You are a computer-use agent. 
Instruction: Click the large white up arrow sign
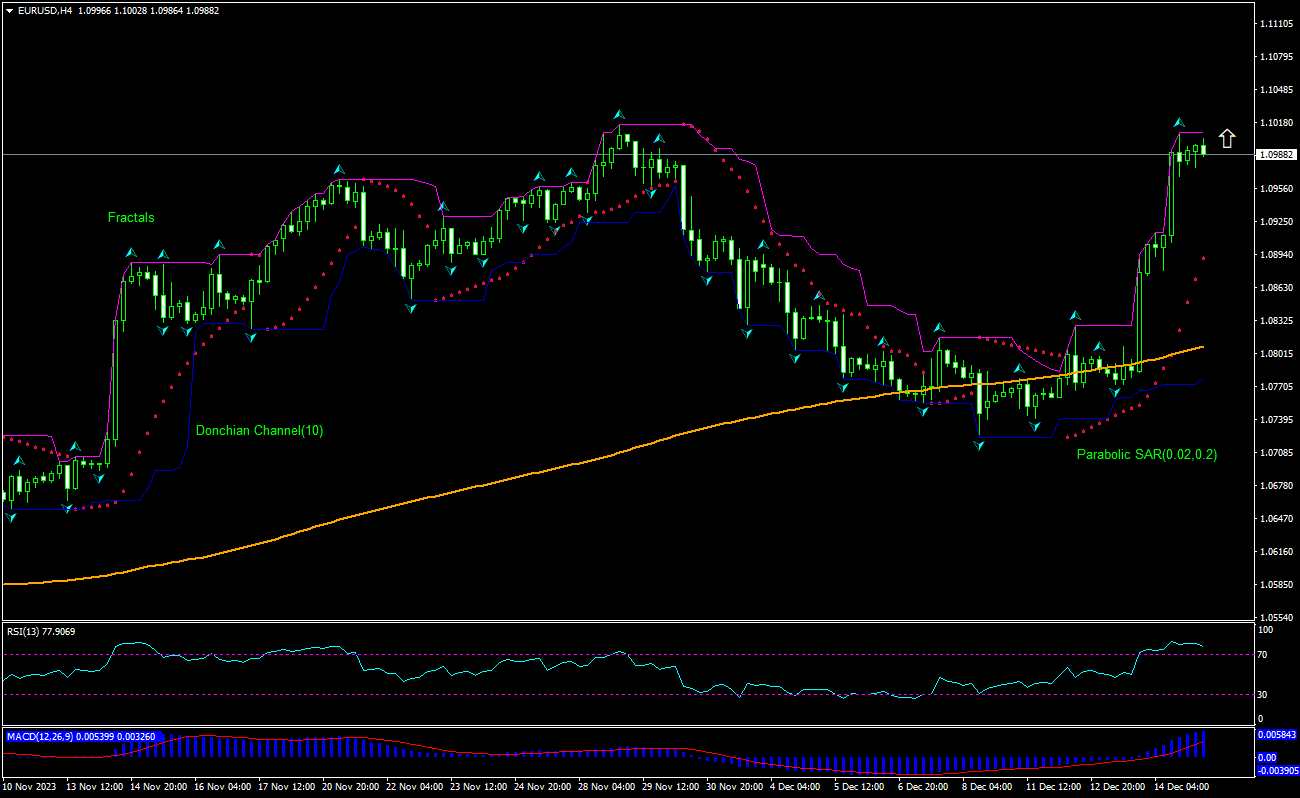point(1226,138)
